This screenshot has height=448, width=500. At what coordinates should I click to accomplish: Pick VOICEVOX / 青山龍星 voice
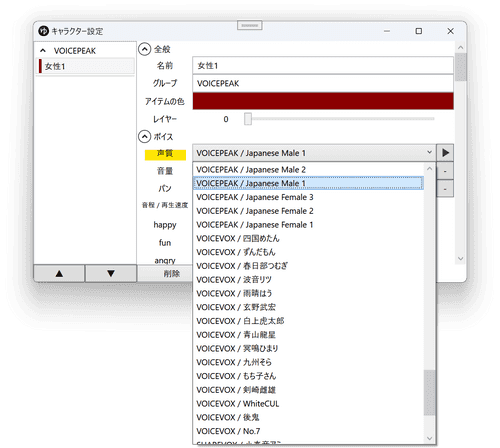coord(308,335)
